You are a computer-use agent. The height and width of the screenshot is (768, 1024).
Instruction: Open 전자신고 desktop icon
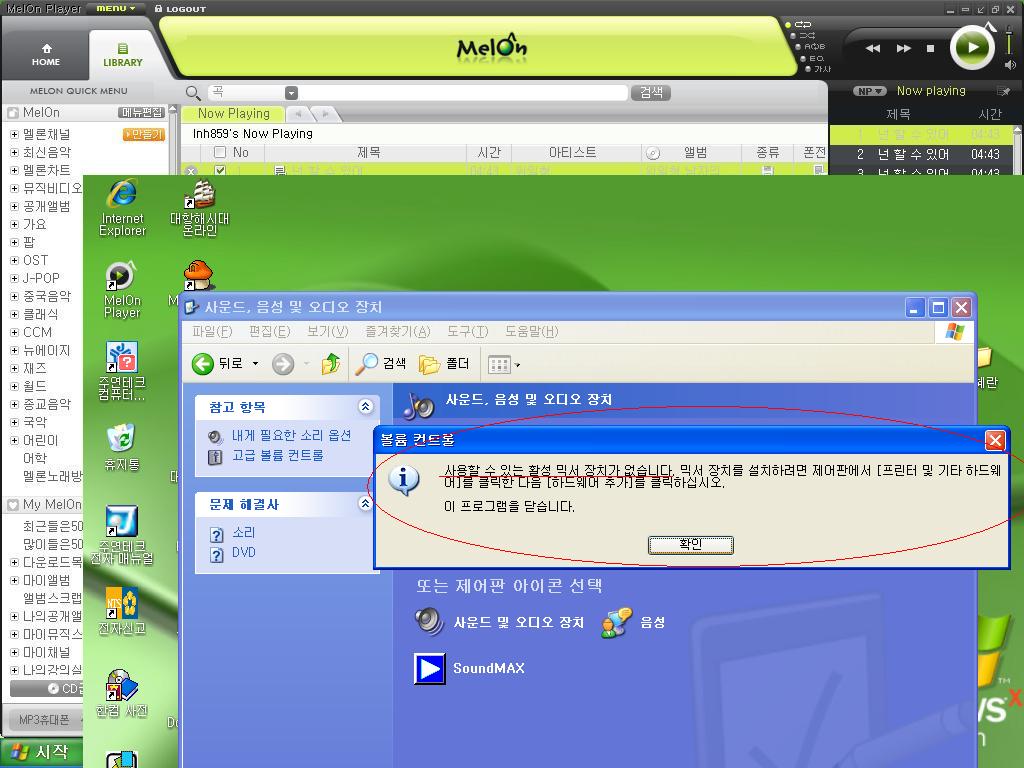(122, 611)
